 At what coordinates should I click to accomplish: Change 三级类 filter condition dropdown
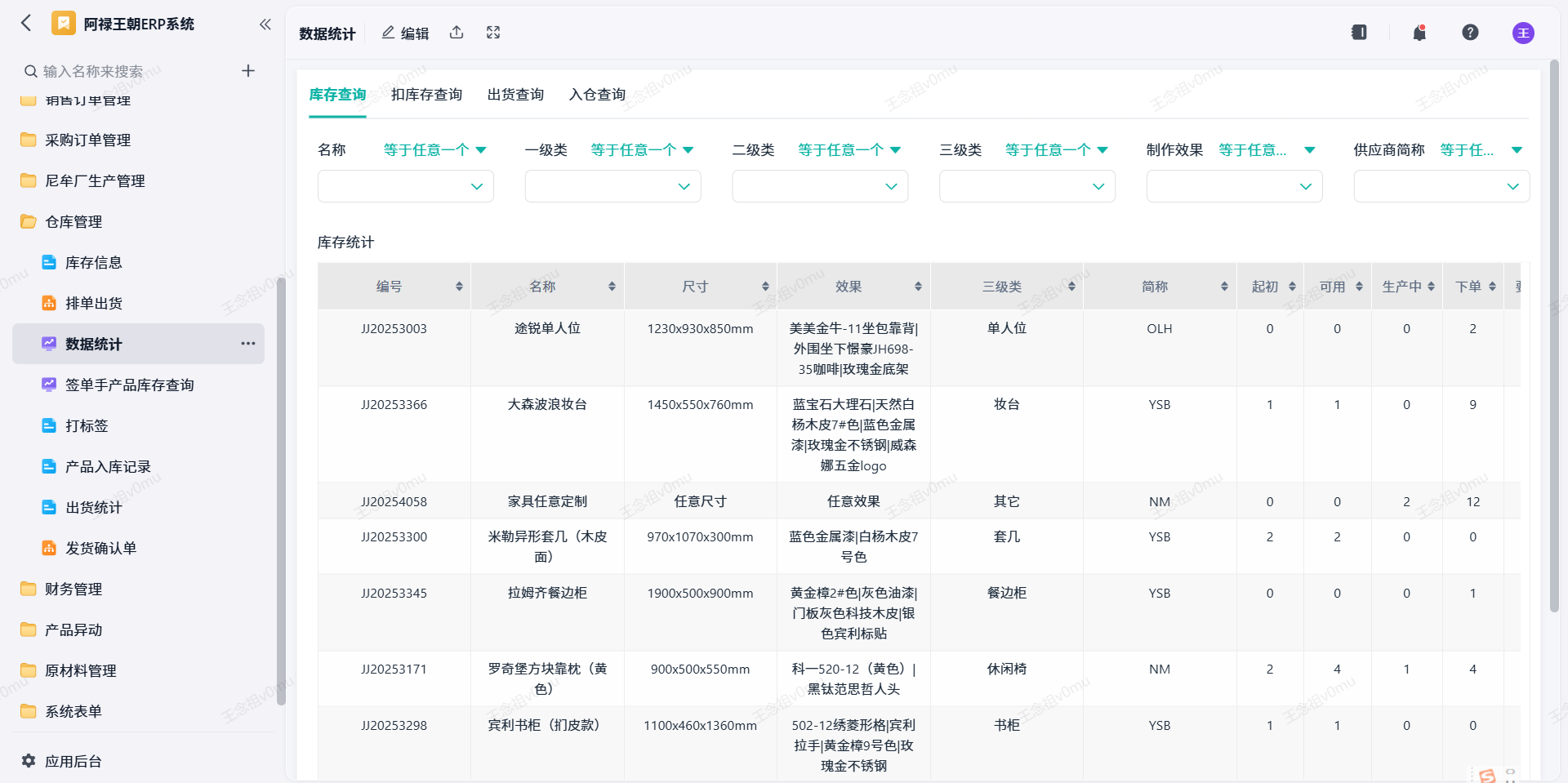point(1056,149)
